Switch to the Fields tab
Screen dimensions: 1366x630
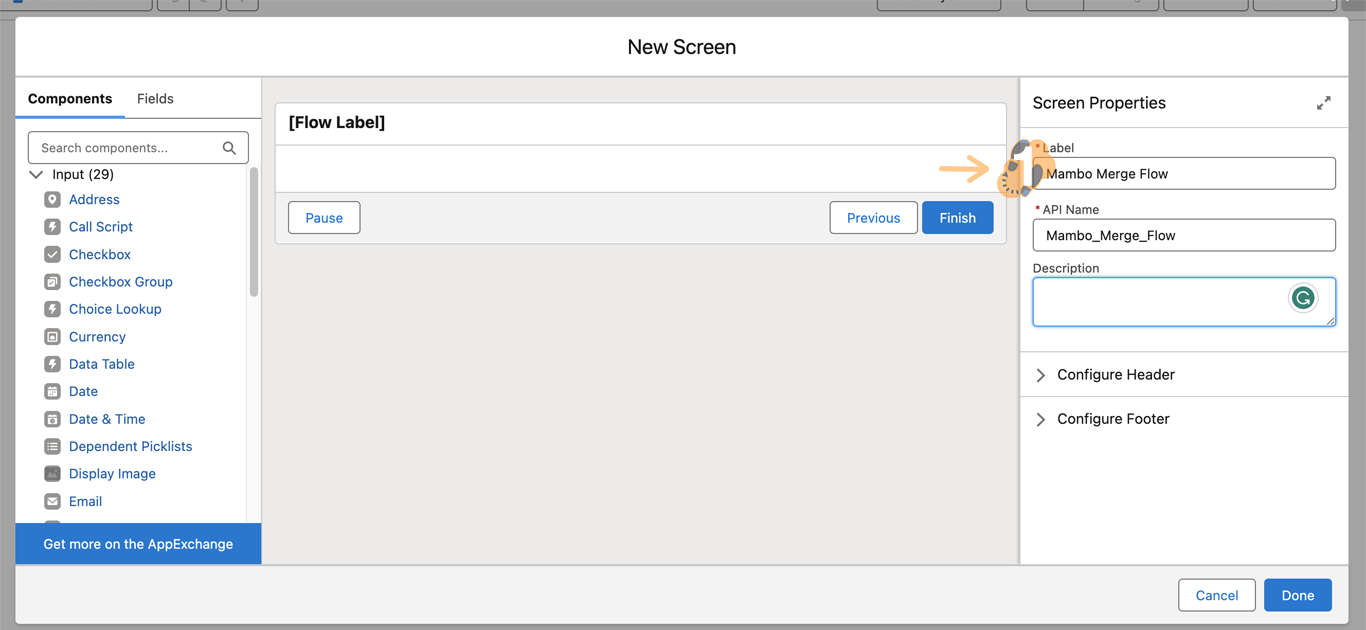click(x=155, y=99)
